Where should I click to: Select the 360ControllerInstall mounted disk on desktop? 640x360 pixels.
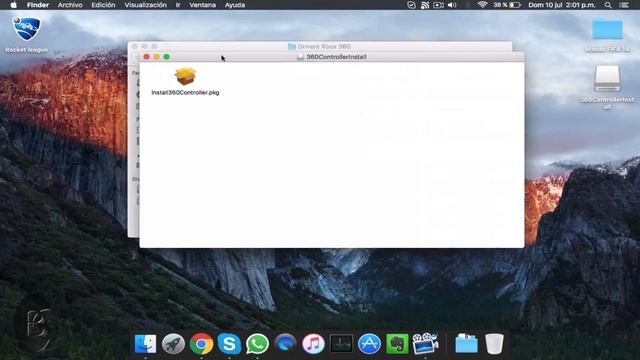pyautogui.click(x=607, y=78)
